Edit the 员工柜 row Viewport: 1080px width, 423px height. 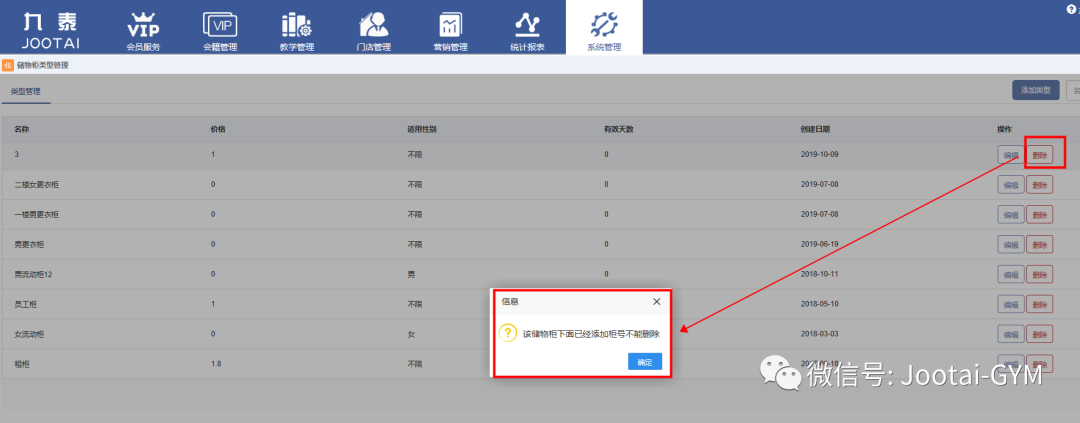pyautogui.click(x=1010, y=304)
